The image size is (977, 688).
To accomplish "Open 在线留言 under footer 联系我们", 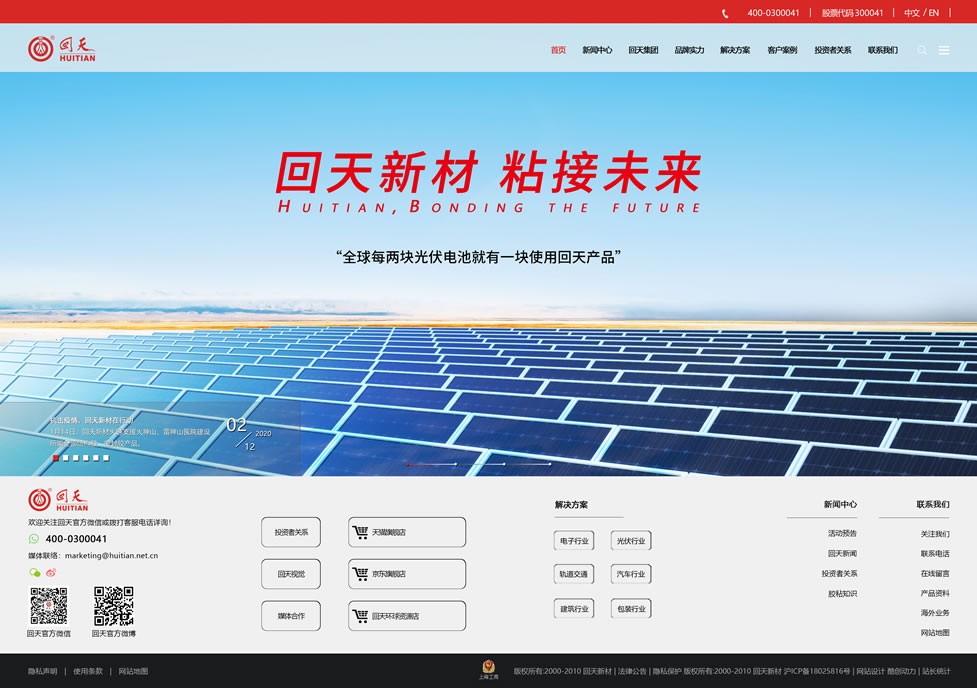I will [935, 573].
